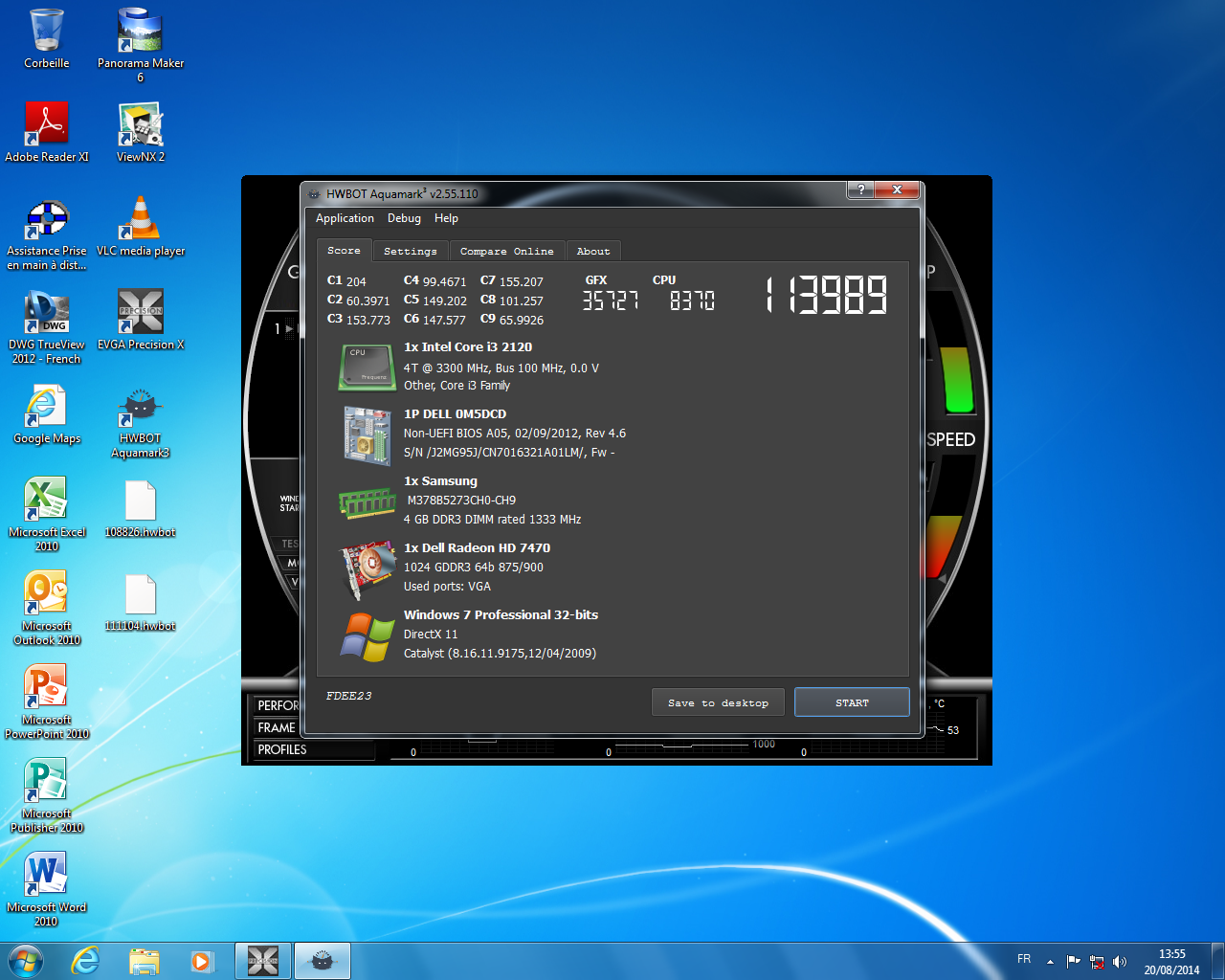Open Panorama Maker 6 desktop icon

[x=141, y=44]
